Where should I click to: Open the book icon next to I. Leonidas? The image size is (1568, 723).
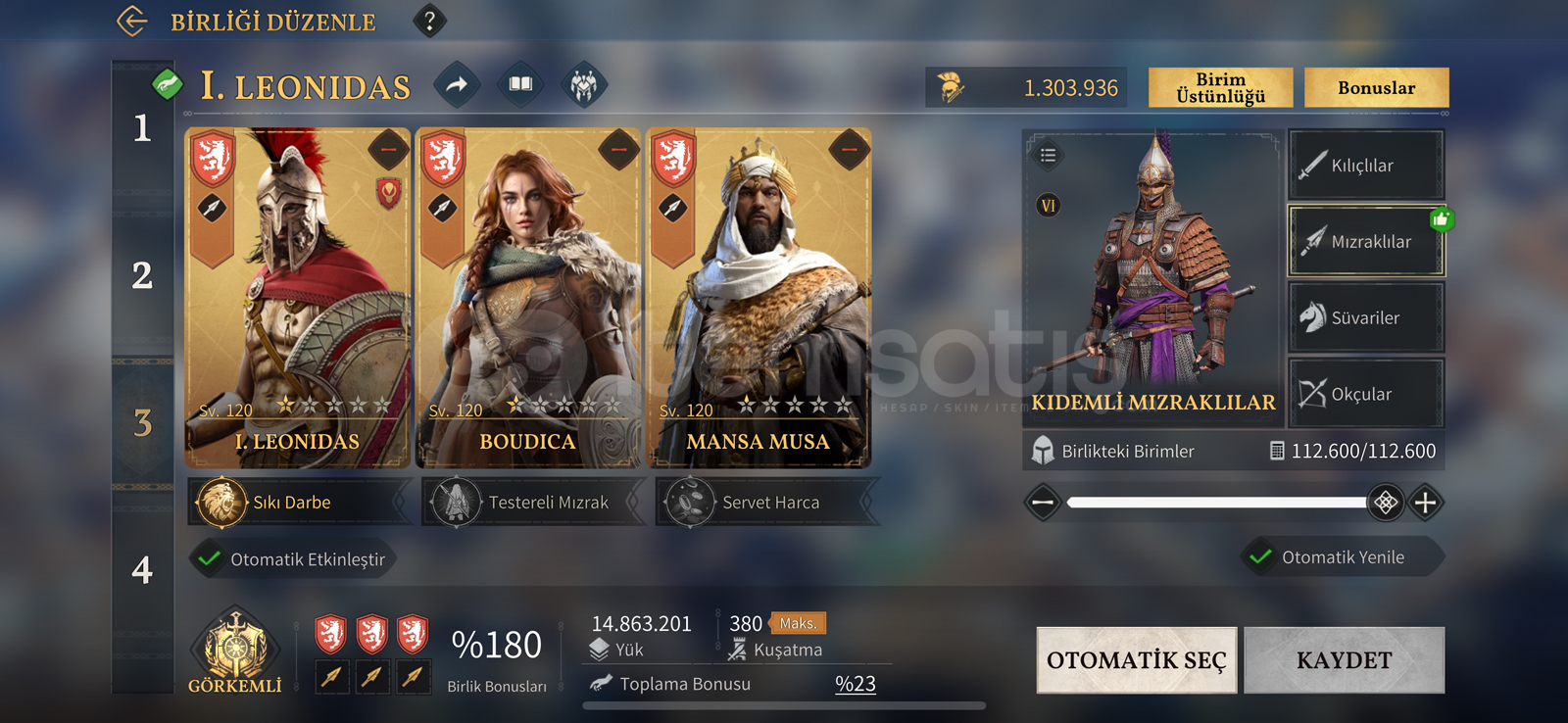click(520, 85)
